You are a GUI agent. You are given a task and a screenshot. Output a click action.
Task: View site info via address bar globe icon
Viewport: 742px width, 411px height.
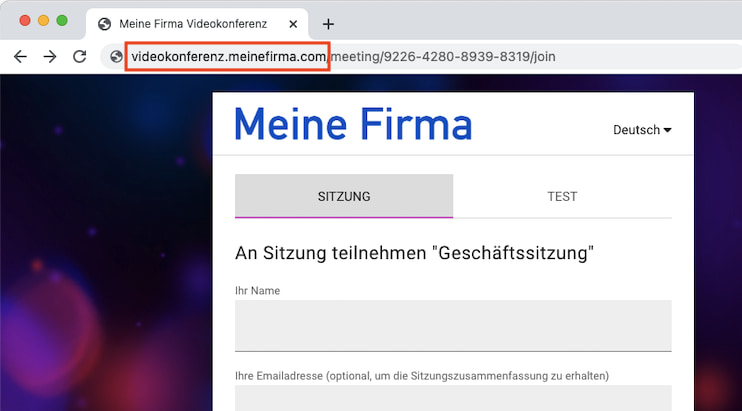(116, 57)
